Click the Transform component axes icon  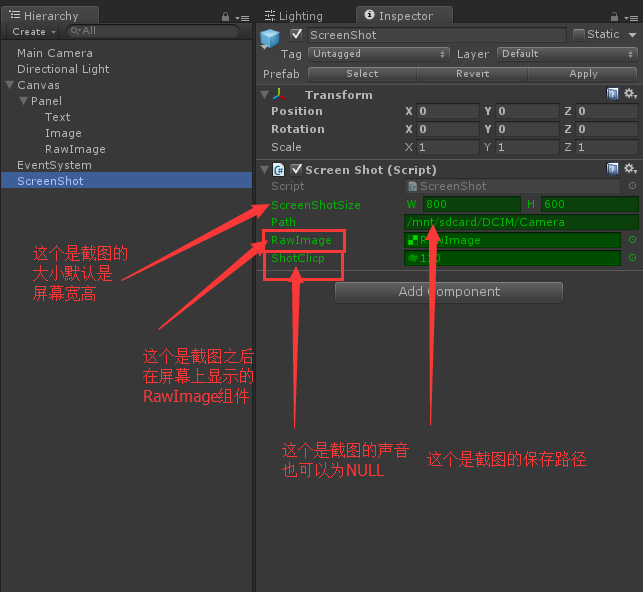click(279, 95)
